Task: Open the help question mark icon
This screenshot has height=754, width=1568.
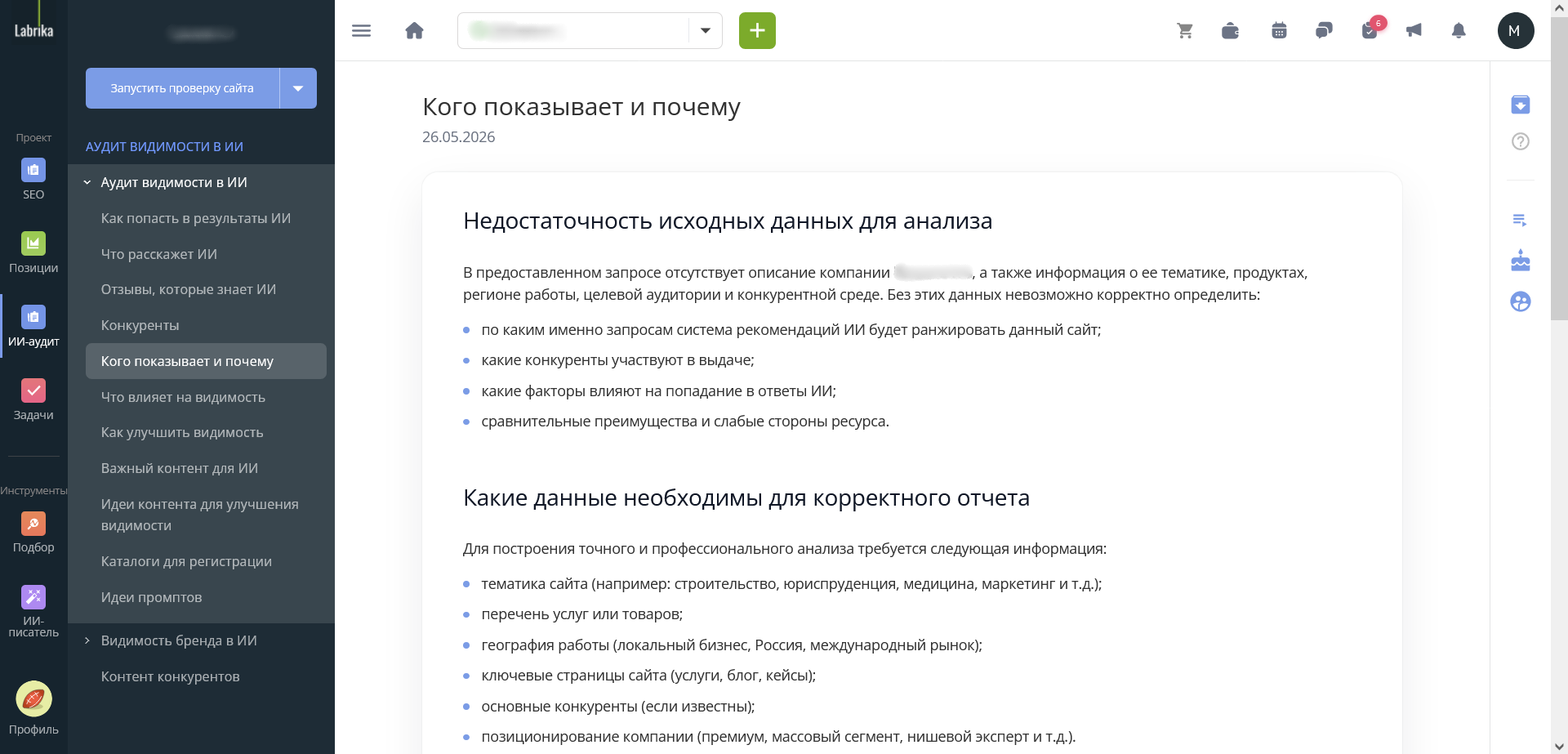Action: coord(1520,141)
